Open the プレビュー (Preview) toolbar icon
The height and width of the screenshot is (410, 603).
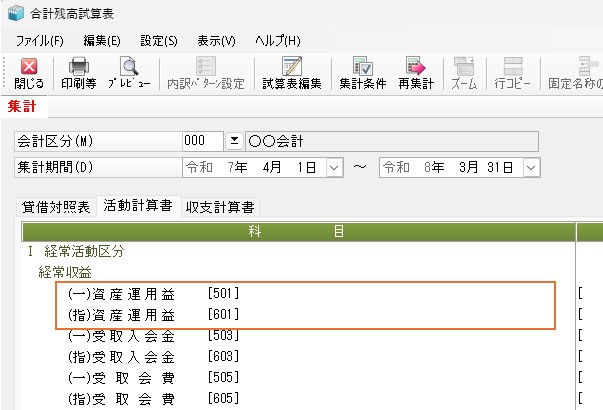click(129, 74)
